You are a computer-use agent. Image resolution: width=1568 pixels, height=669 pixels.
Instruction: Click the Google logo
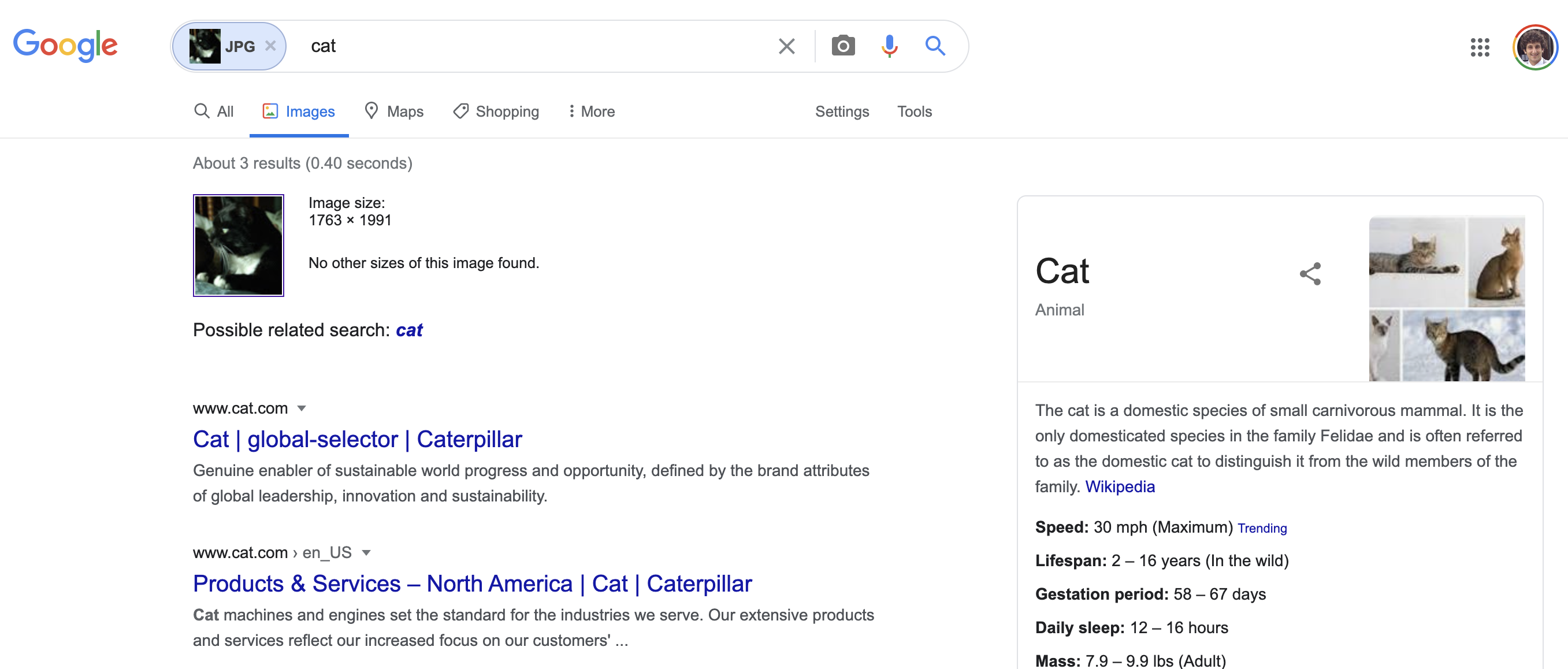[65, 45]
